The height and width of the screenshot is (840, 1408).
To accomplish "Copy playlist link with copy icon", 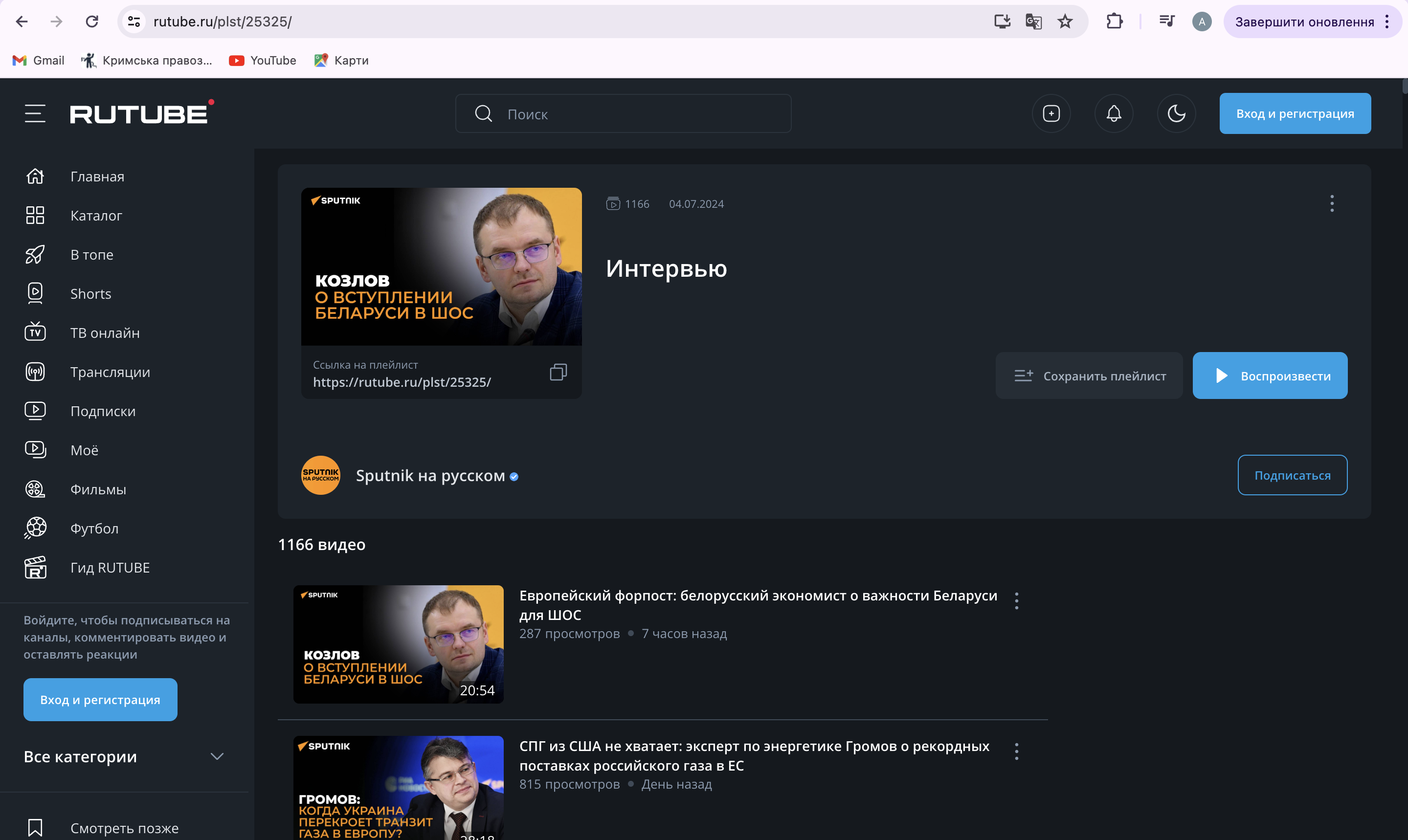I will (x=558, y=372).
